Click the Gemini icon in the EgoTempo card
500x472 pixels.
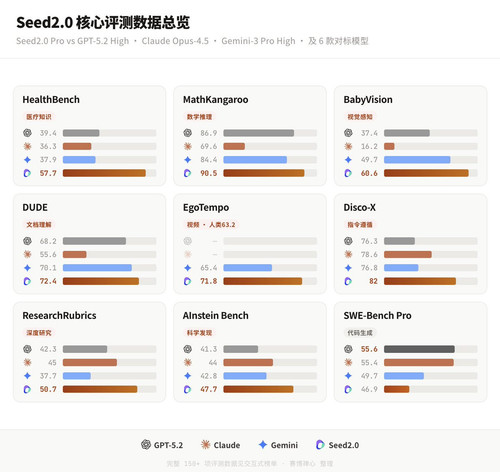(188, 268)
